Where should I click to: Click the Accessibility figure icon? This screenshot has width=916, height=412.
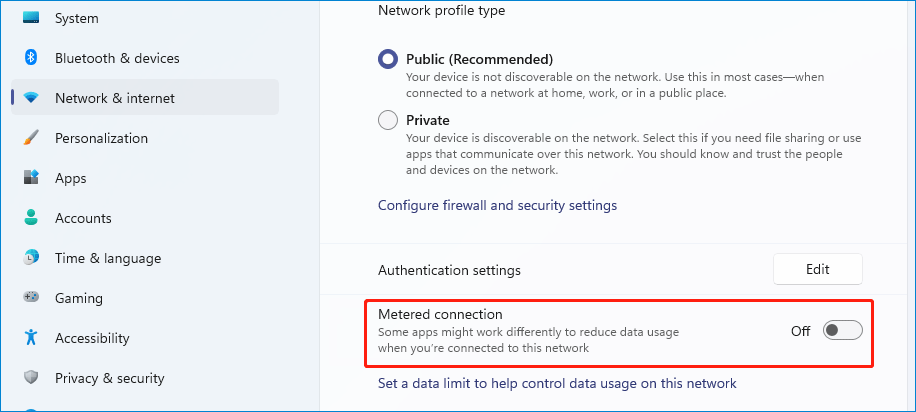[x=31, y=338]
